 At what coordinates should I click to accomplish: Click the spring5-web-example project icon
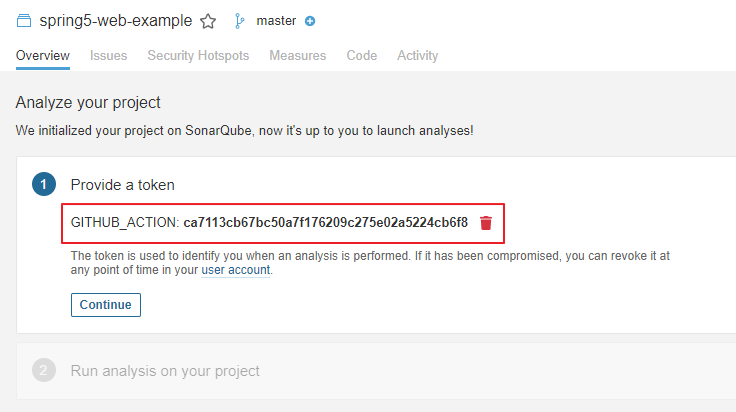(x=24, y=20)
